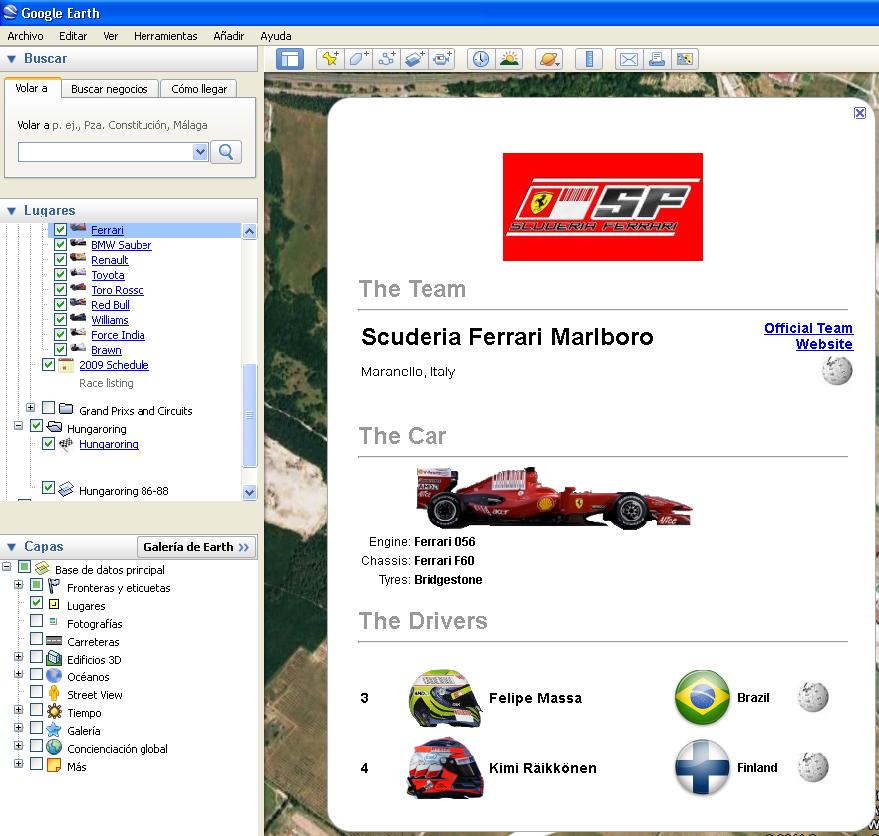Open the team's Wikipedia globe icon

pos(837,371)
